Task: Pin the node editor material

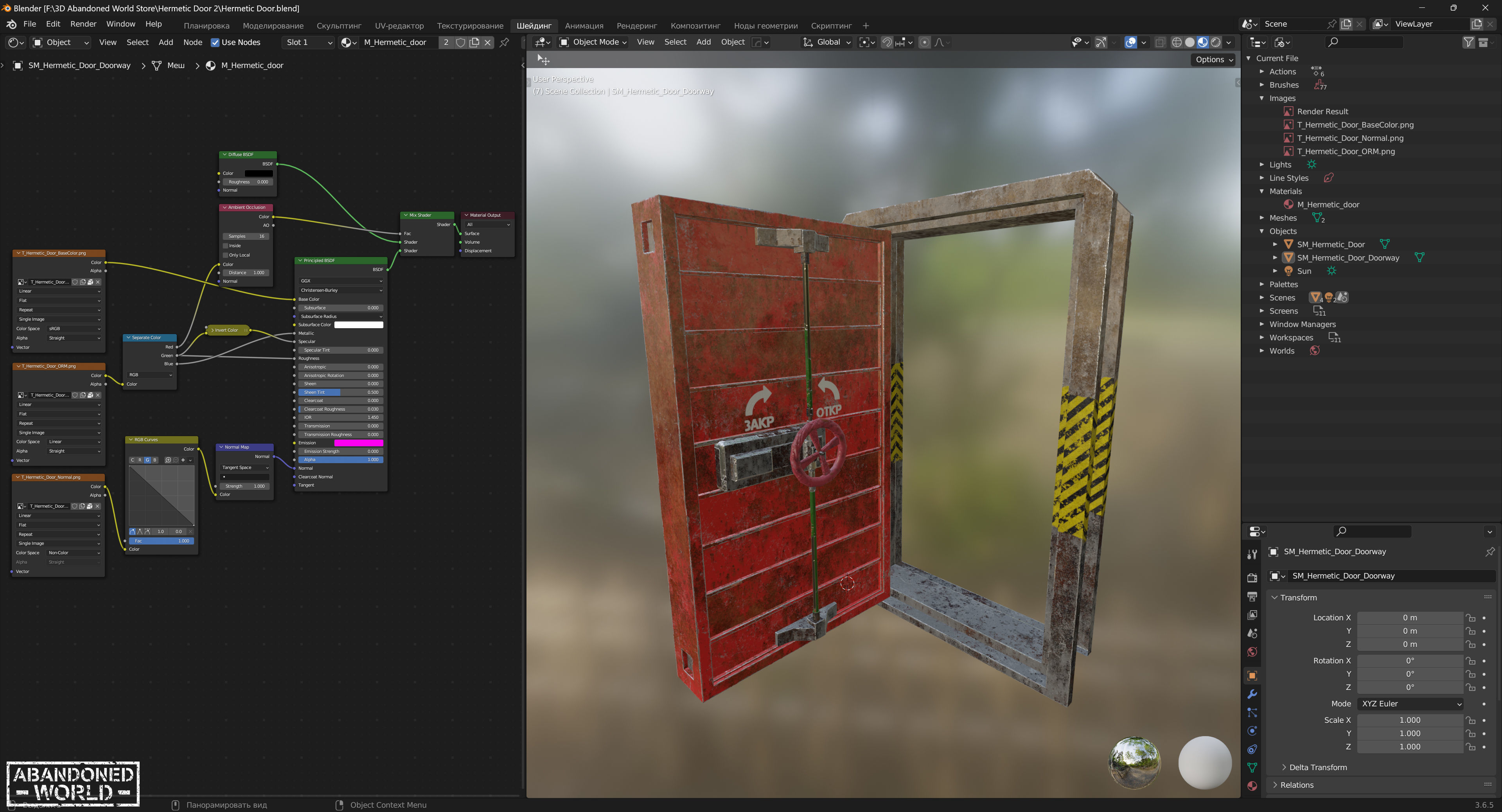Action: [504, 42]
